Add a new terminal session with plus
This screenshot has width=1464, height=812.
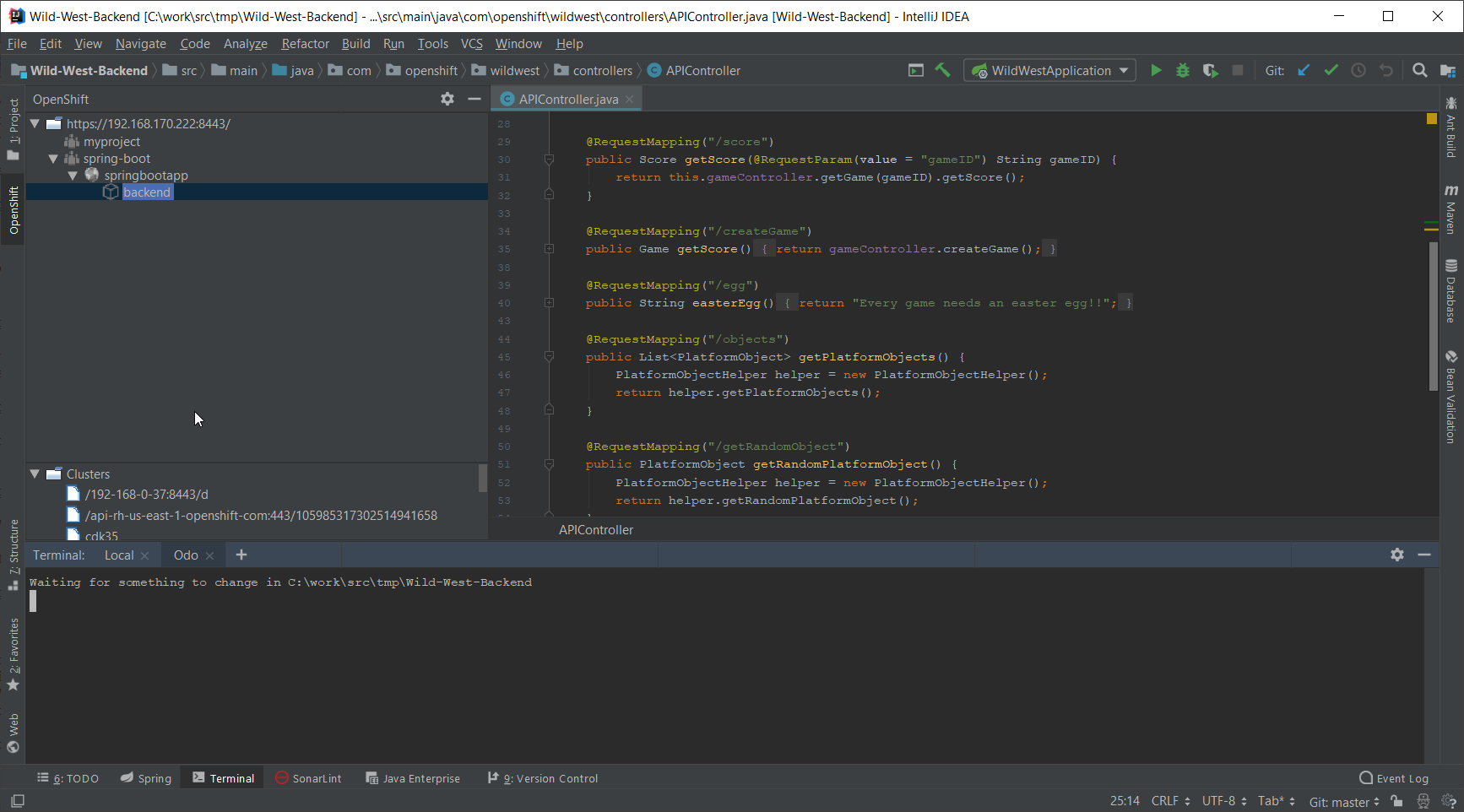pyautogui.click(x=241, y=555)
